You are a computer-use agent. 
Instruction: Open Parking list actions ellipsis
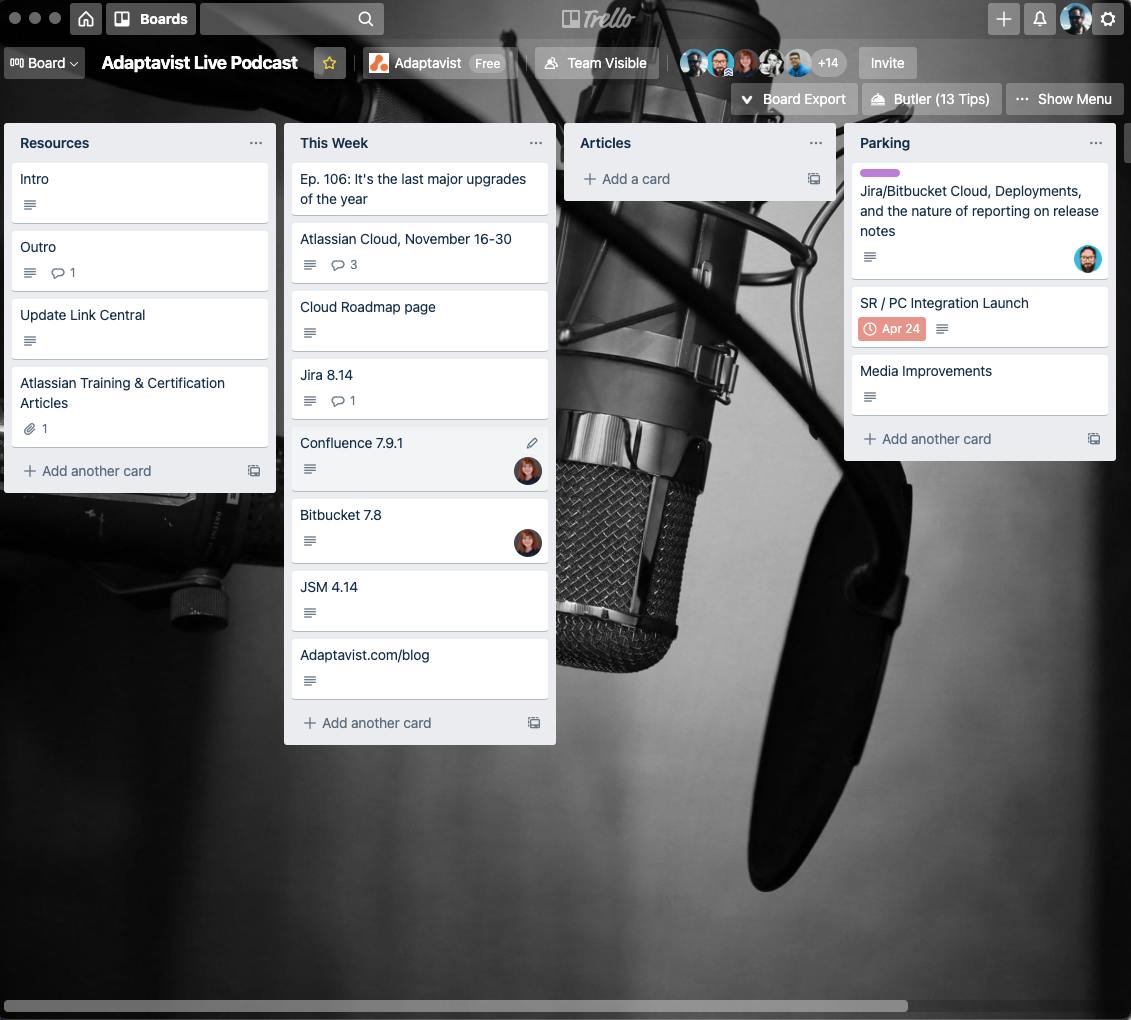pyautogui.click(x=1096, y=143)
